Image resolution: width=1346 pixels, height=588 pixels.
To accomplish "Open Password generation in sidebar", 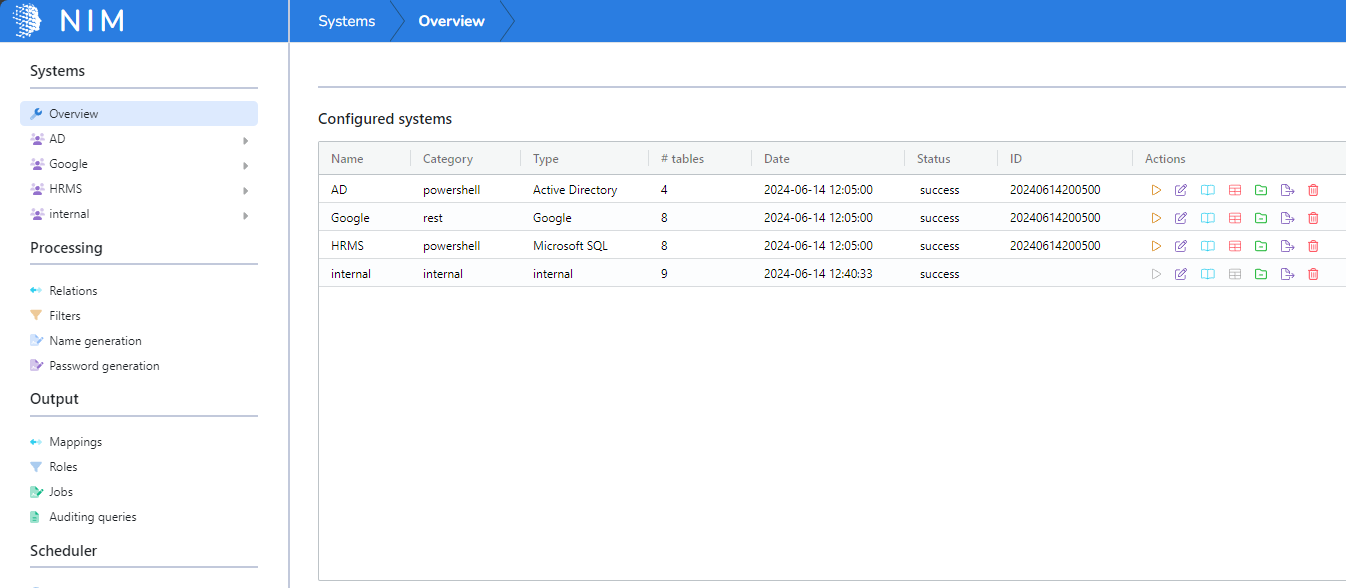I will click(104, 366).
